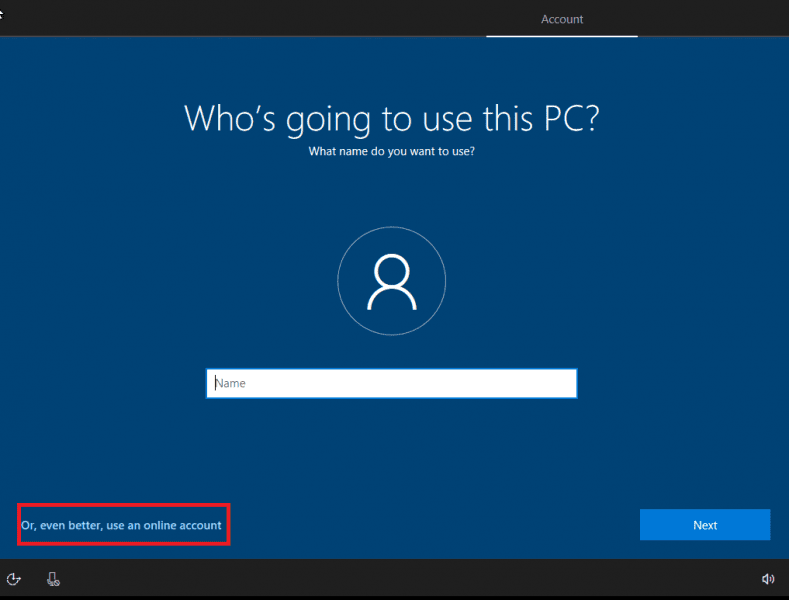This screenshot has width=789, height=600.
Task: Click the user avatar circle icon
Action: click(x=391, y=281)
